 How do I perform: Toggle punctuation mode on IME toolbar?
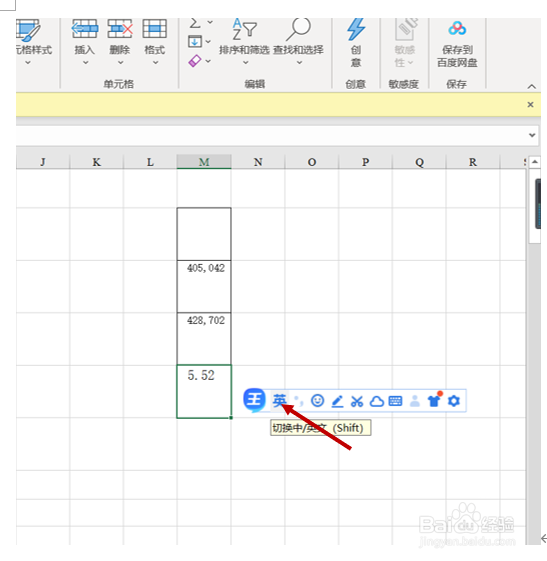pos(298,401)
